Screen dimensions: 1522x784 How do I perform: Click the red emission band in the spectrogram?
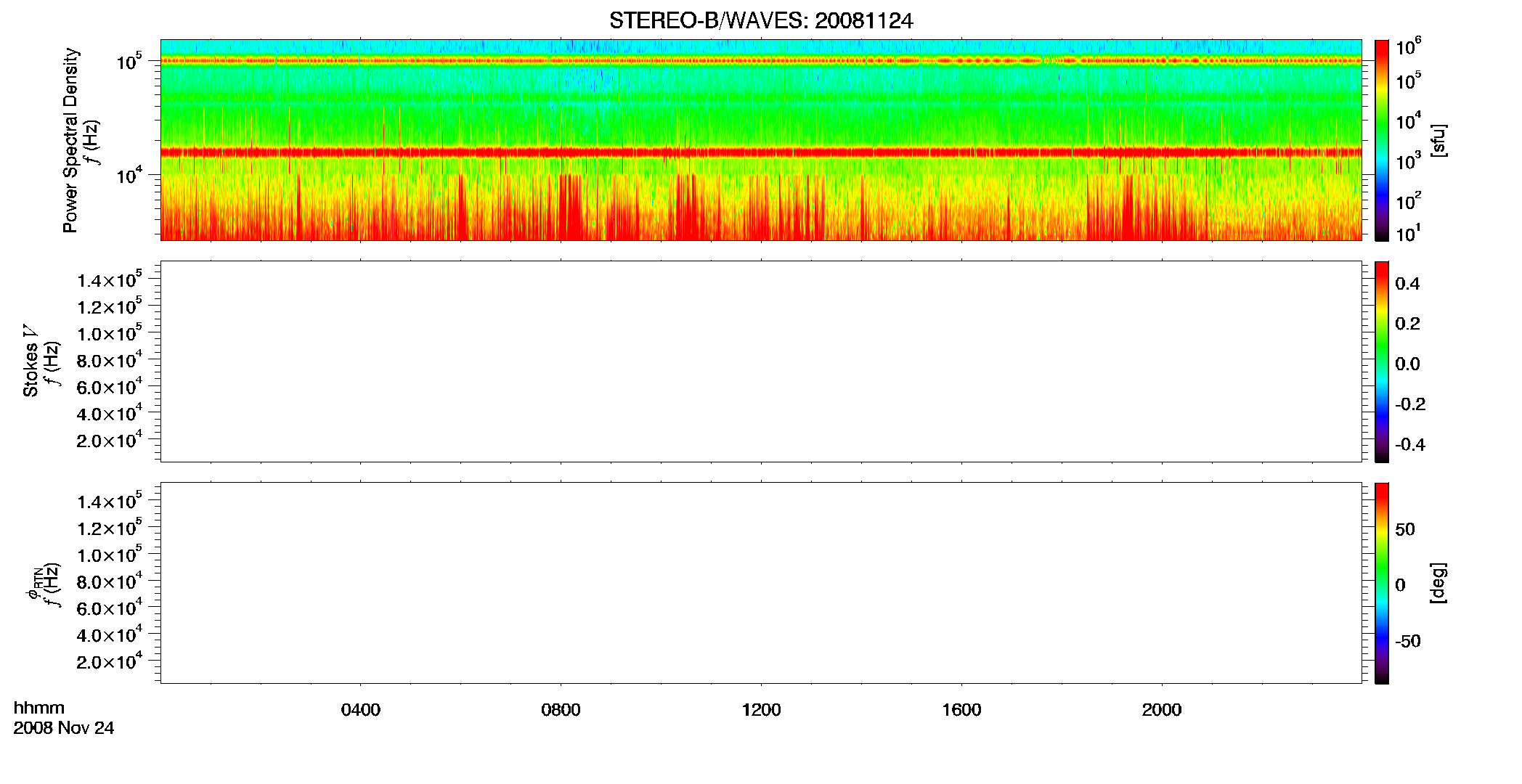[761, 152]
